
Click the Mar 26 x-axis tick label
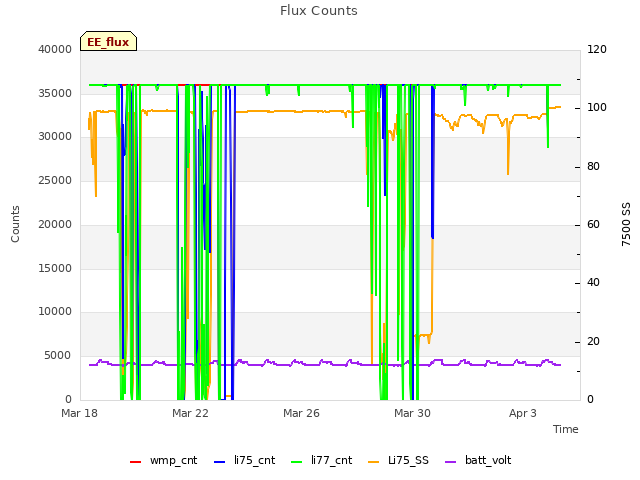(301, 413)
